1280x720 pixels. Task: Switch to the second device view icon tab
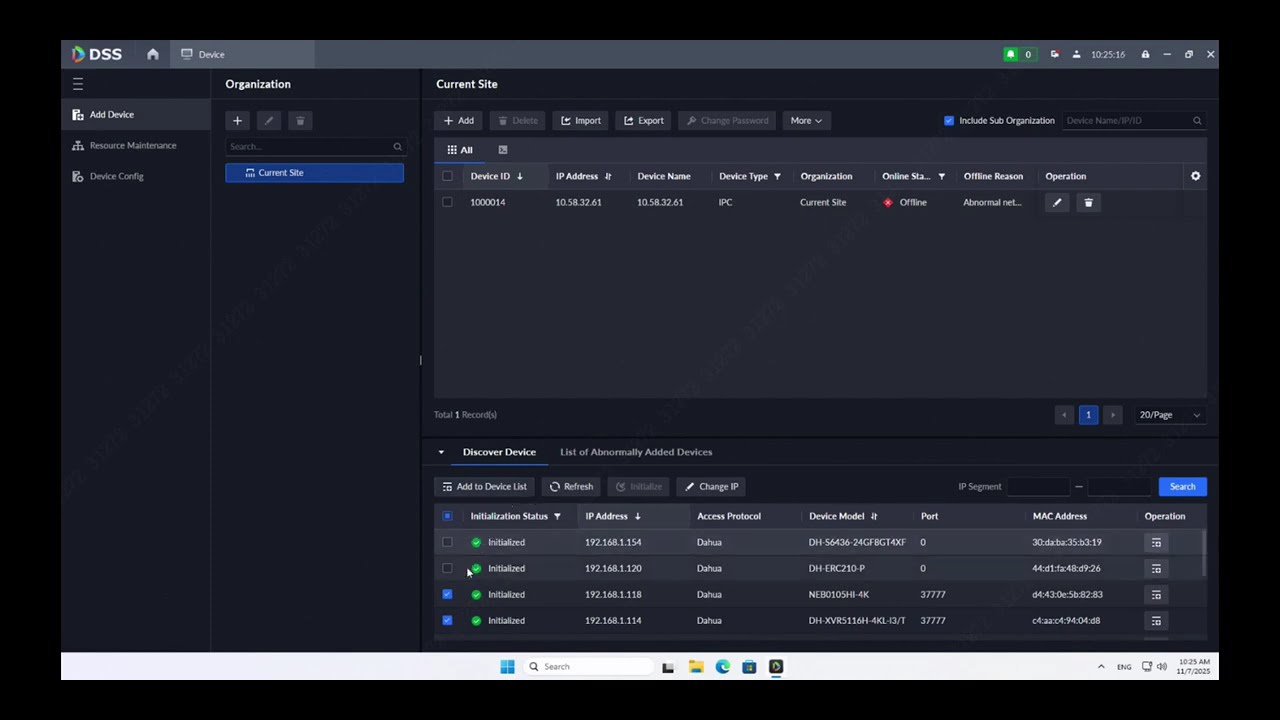click(503, 150)
